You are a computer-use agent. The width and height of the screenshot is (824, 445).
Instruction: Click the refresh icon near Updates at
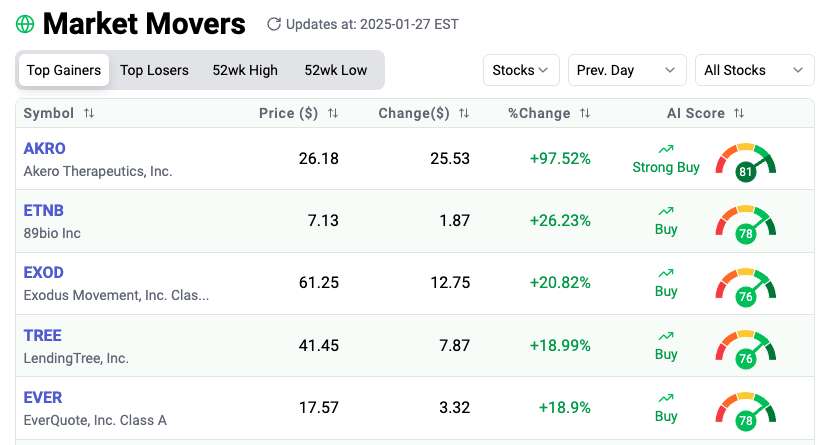pyautogui.click(x=274, y=24)
